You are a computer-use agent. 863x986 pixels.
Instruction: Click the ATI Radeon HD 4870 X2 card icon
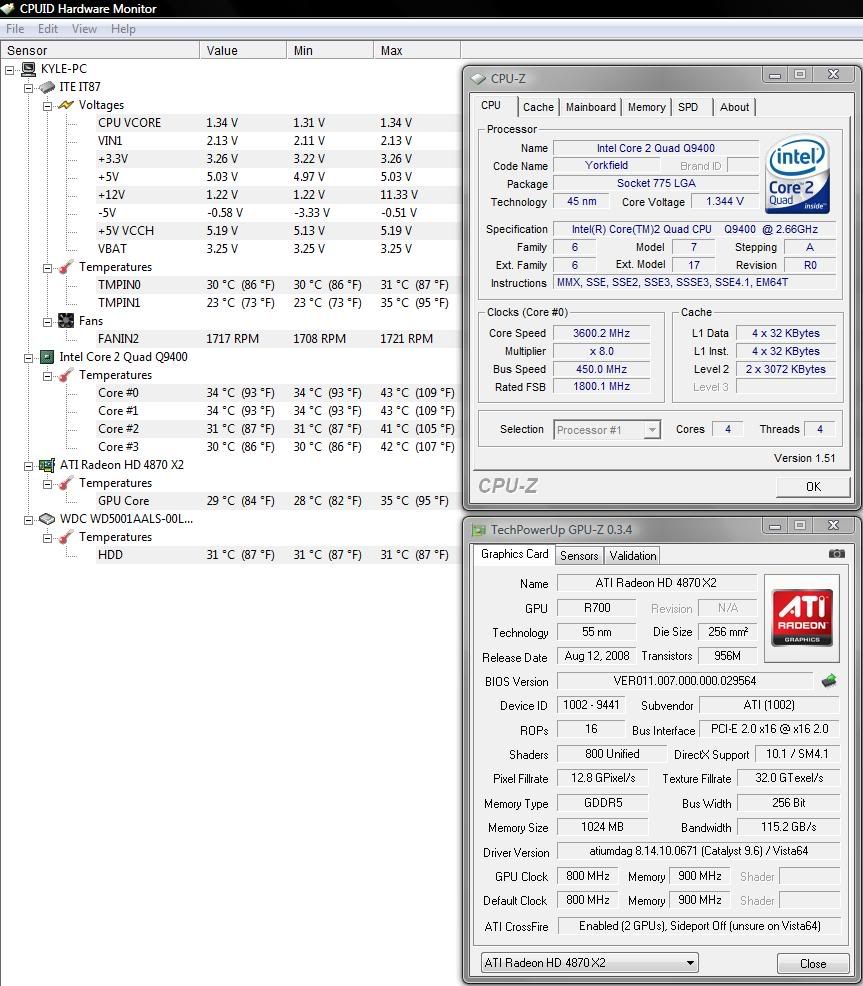(x=47, y=465)
